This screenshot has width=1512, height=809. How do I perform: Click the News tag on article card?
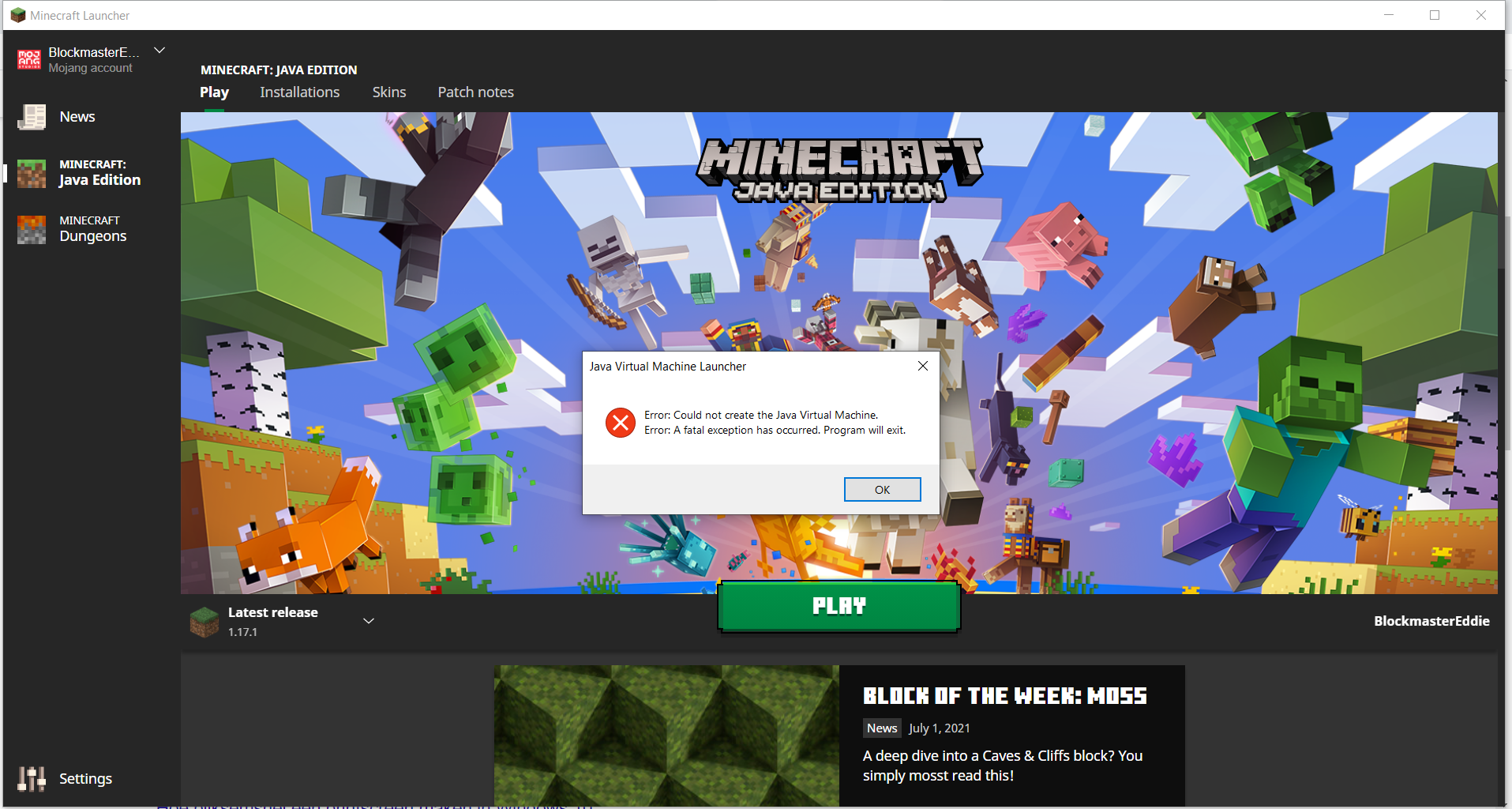(882, 728)
